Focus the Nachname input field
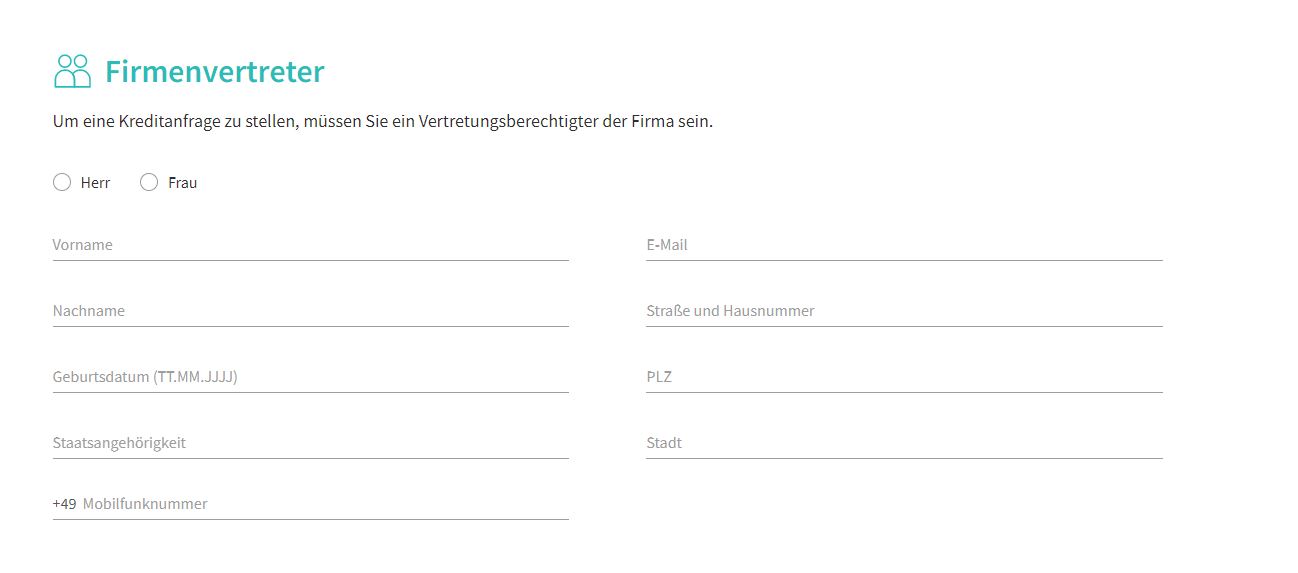The image size is (1298, 573). tap(311, 311)
